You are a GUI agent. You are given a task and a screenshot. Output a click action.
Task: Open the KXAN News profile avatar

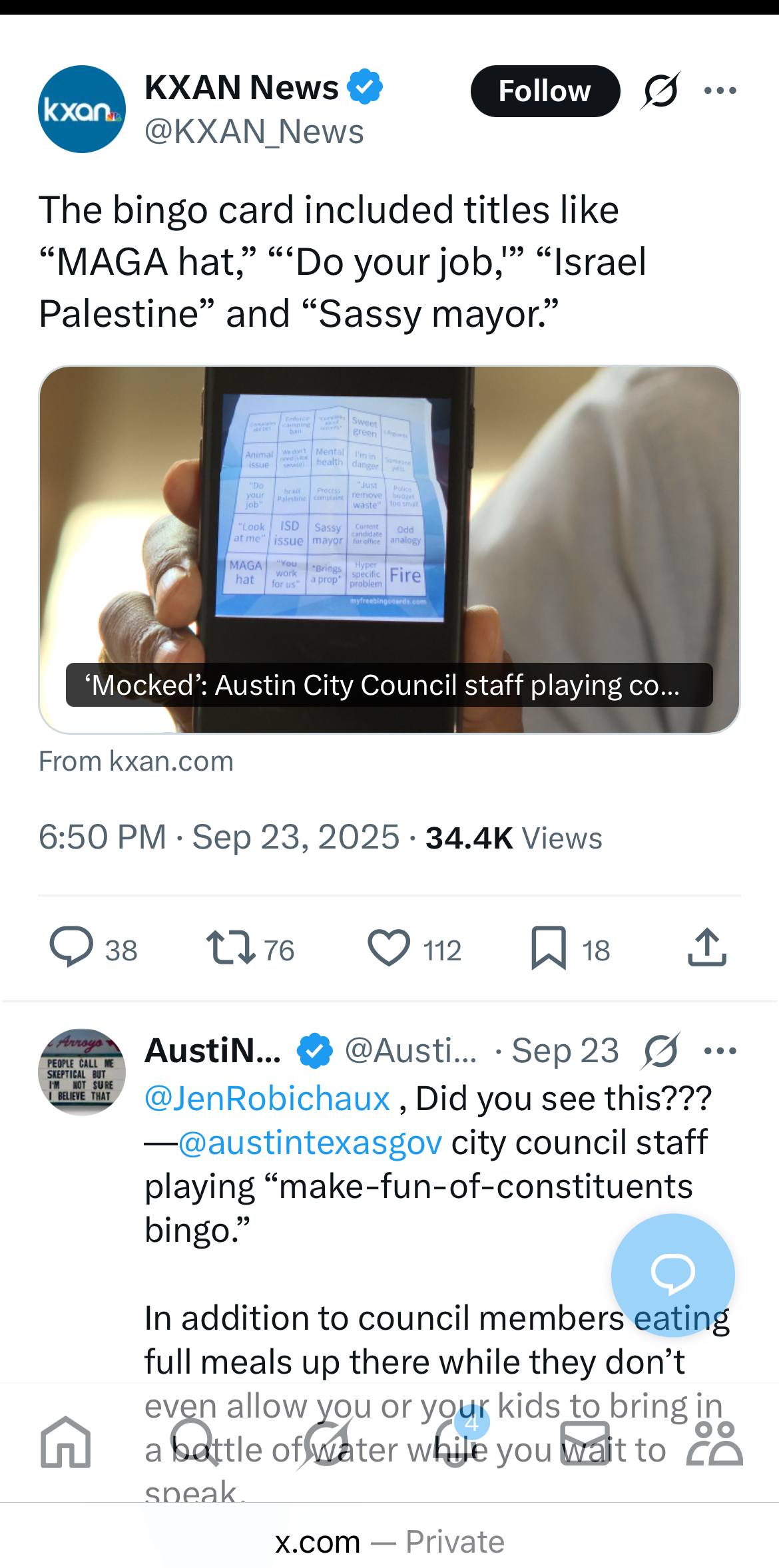click(82, 109)
